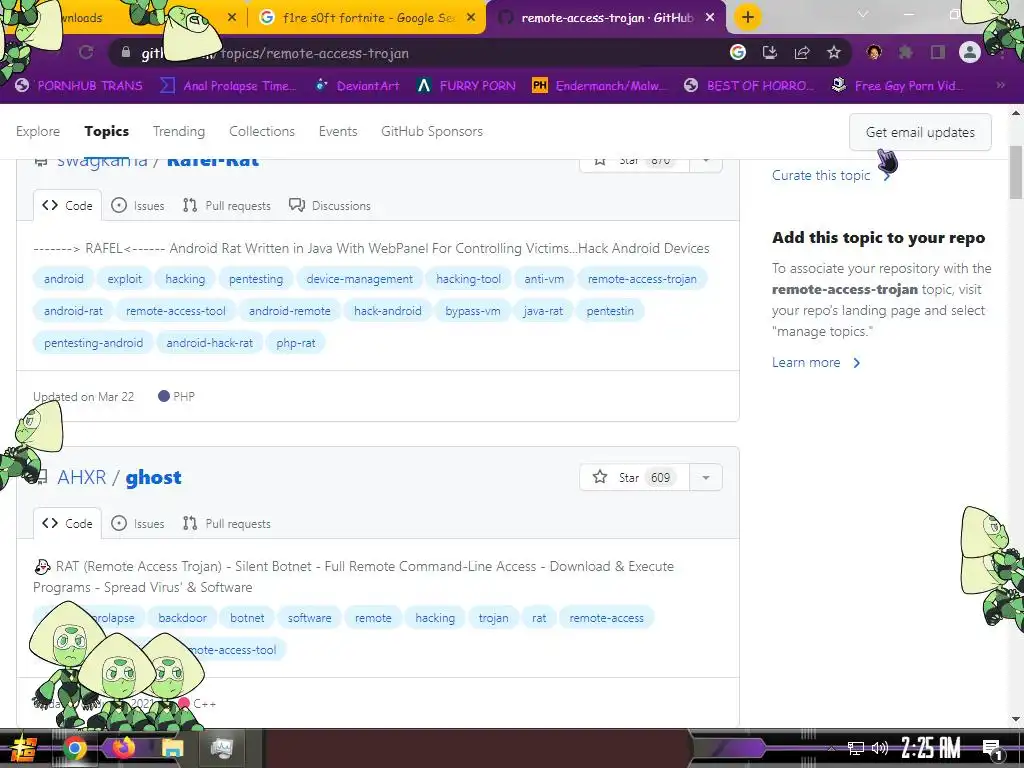Follow the Learn more link
Screen dimensions: 1024x768
[816, 362]
